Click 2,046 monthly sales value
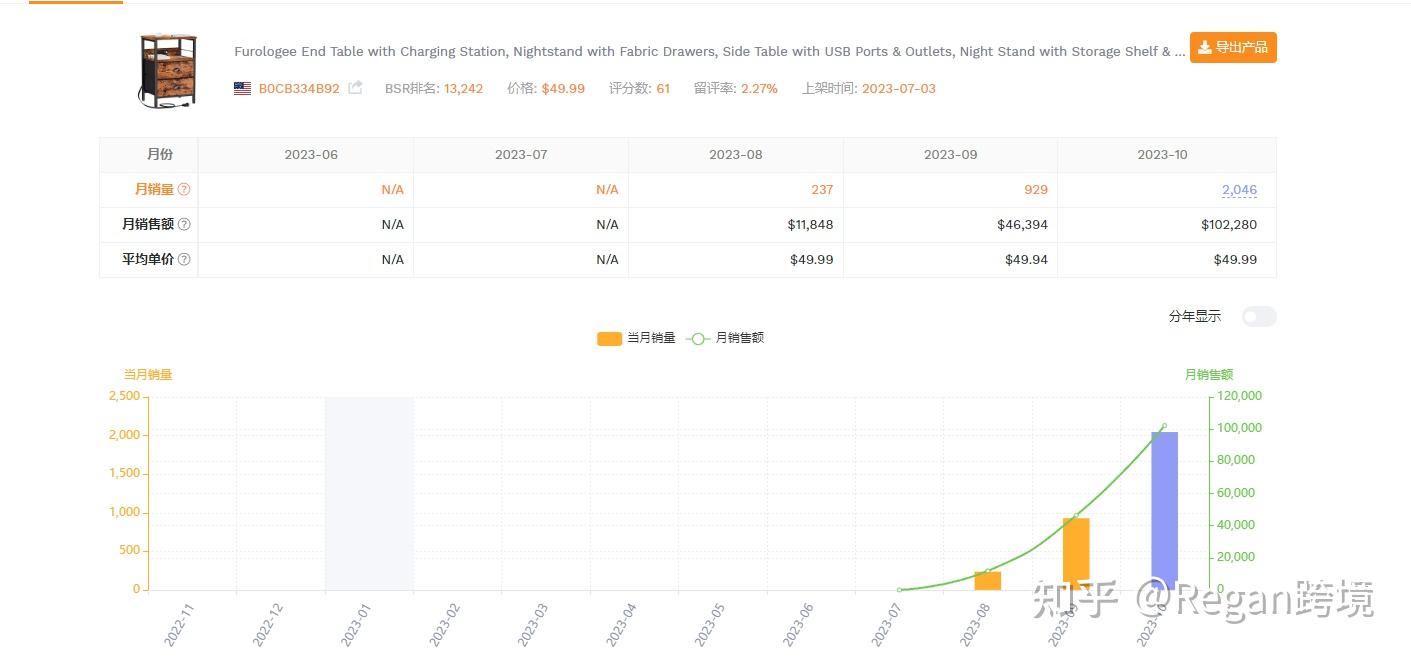1411x662 pixels. (x=1238, y=190)
